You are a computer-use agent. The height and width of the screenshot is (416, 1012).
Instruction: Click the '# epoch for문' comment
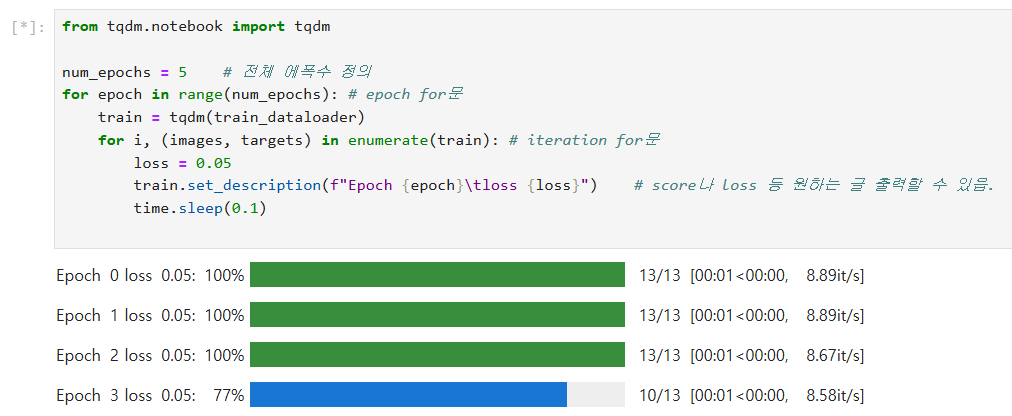405,94
